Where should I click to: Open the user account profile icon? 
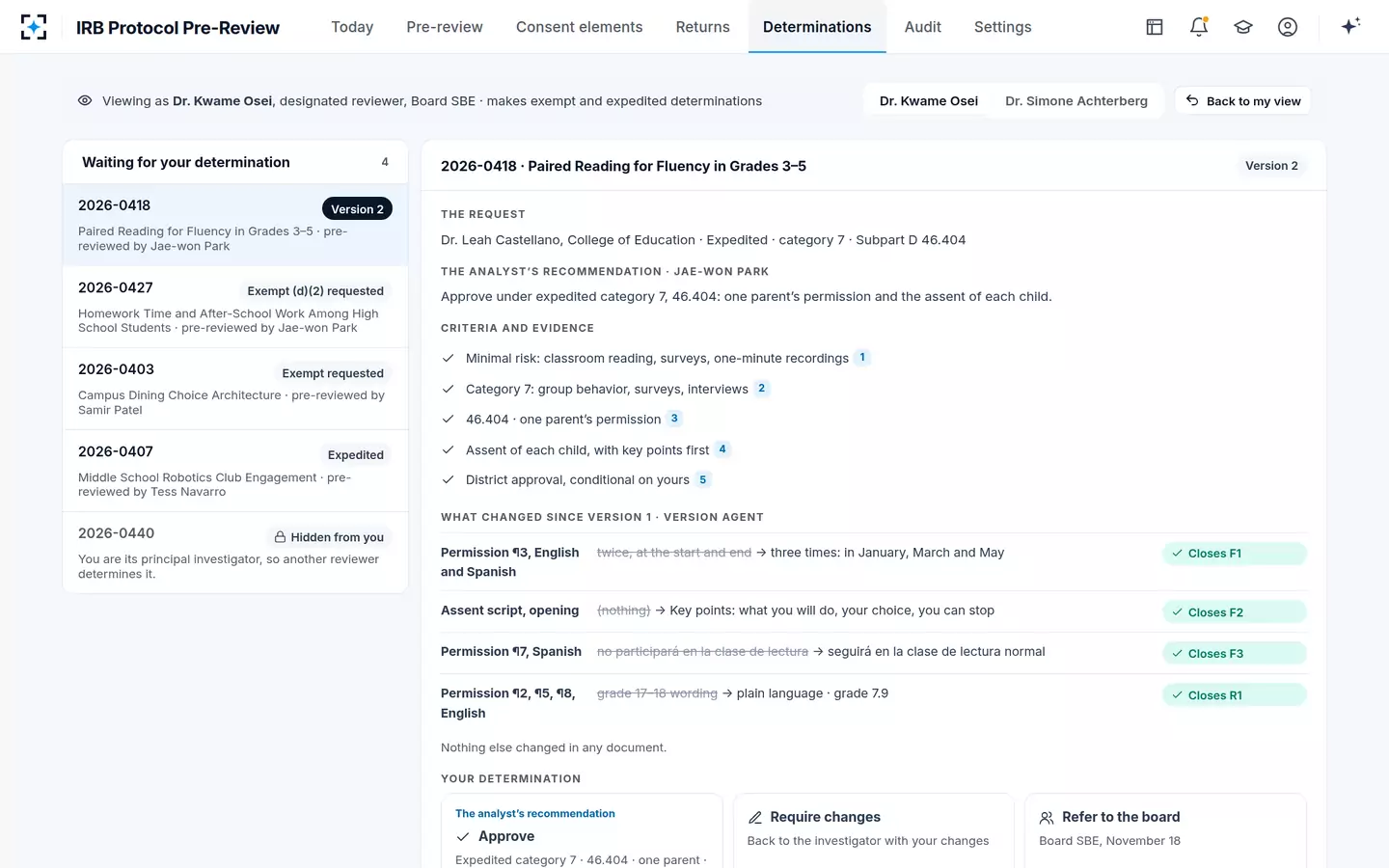click(x=1288, y=27)
